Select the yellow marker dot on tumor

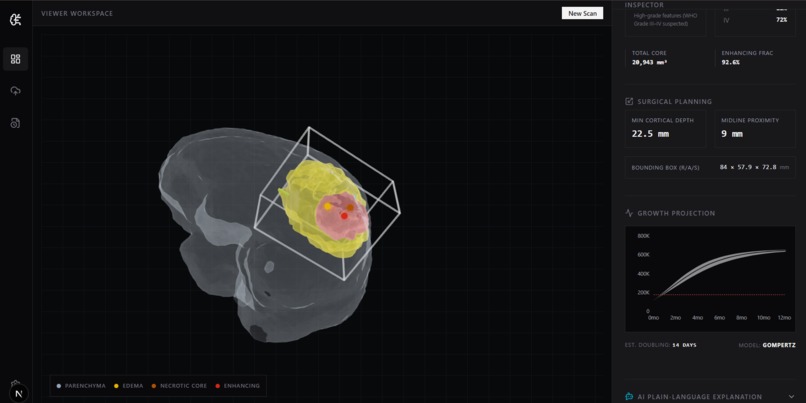coord(327,206)
